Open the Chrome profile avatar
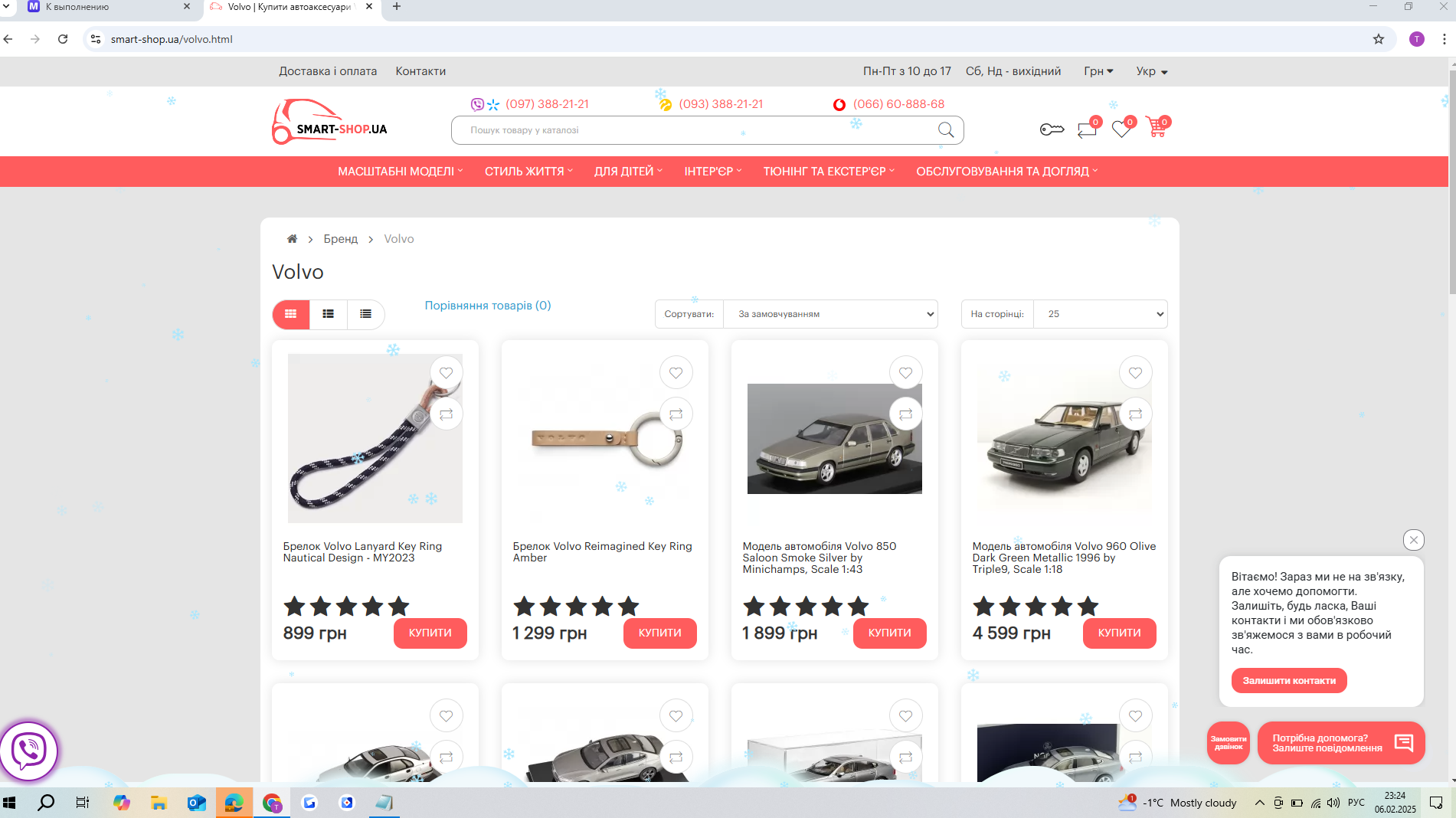 click(x=1417, y=39)
